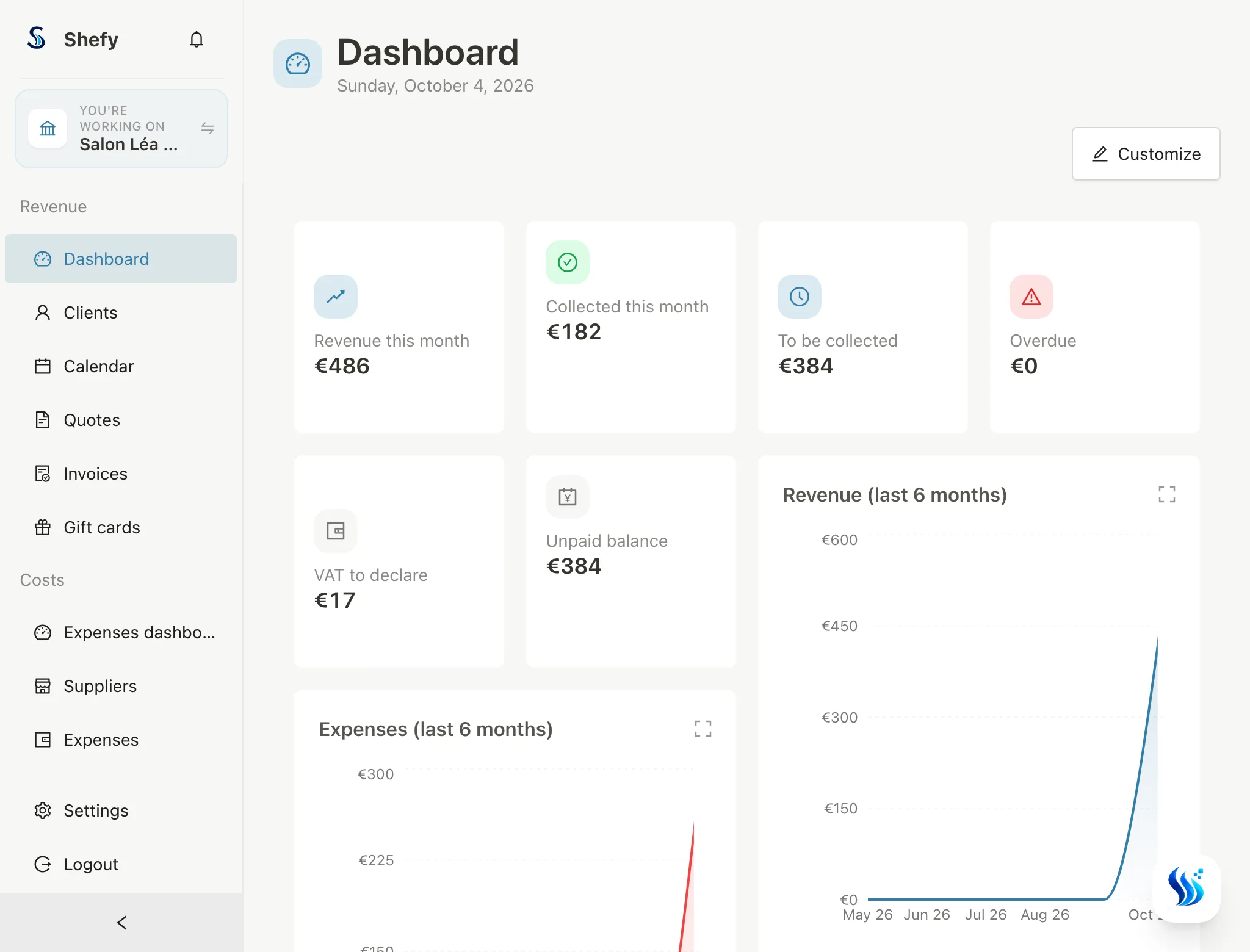
Task: Click the Shefy logo icon
Action: (37, 38)
